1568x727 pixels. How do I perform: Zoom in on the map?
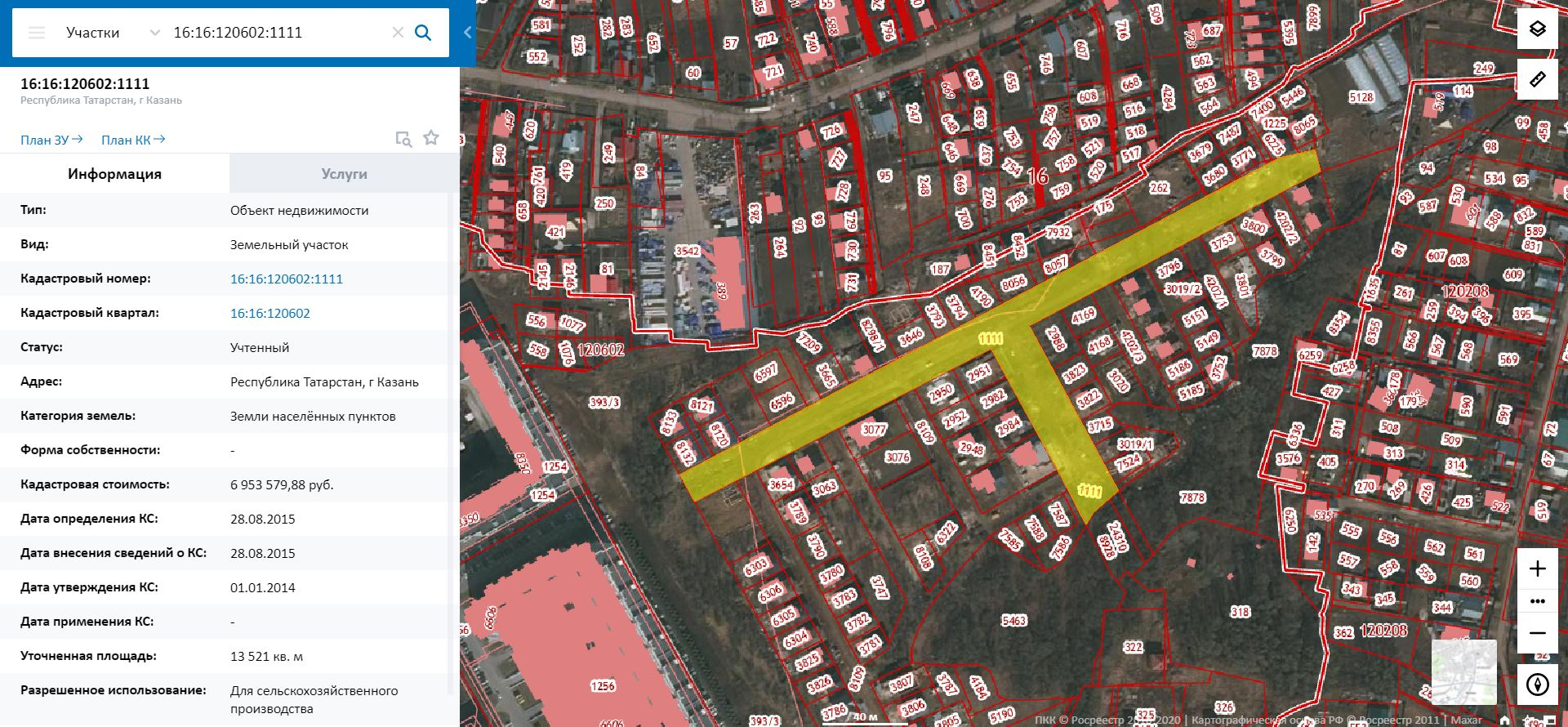(1538, 569)
